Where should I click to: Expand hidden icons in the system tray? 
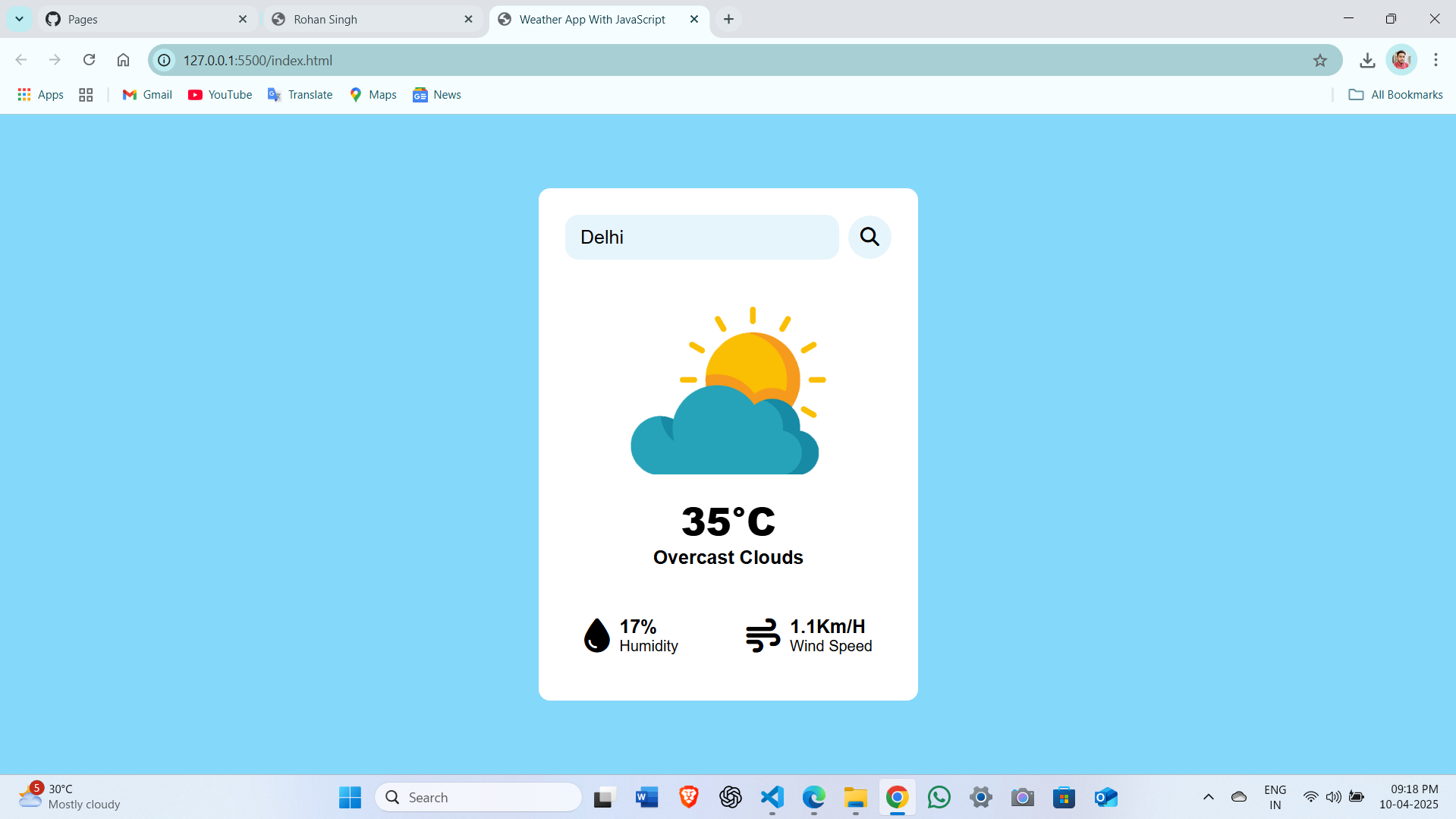pyautogui.click(x=1208, y=797)
